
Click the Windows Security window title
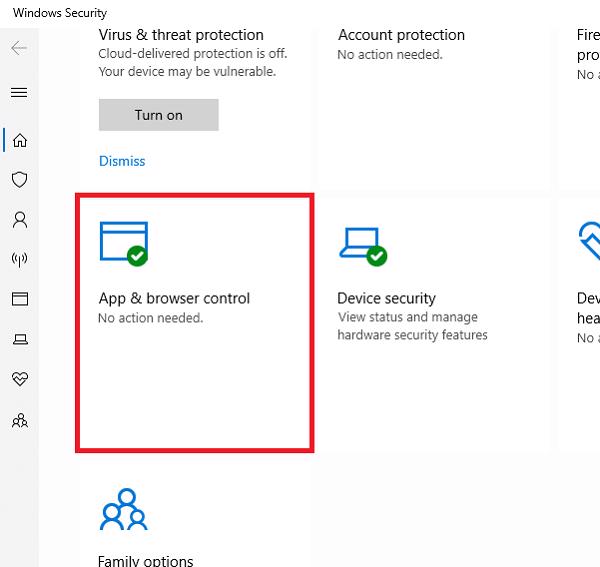coord(60,13)
